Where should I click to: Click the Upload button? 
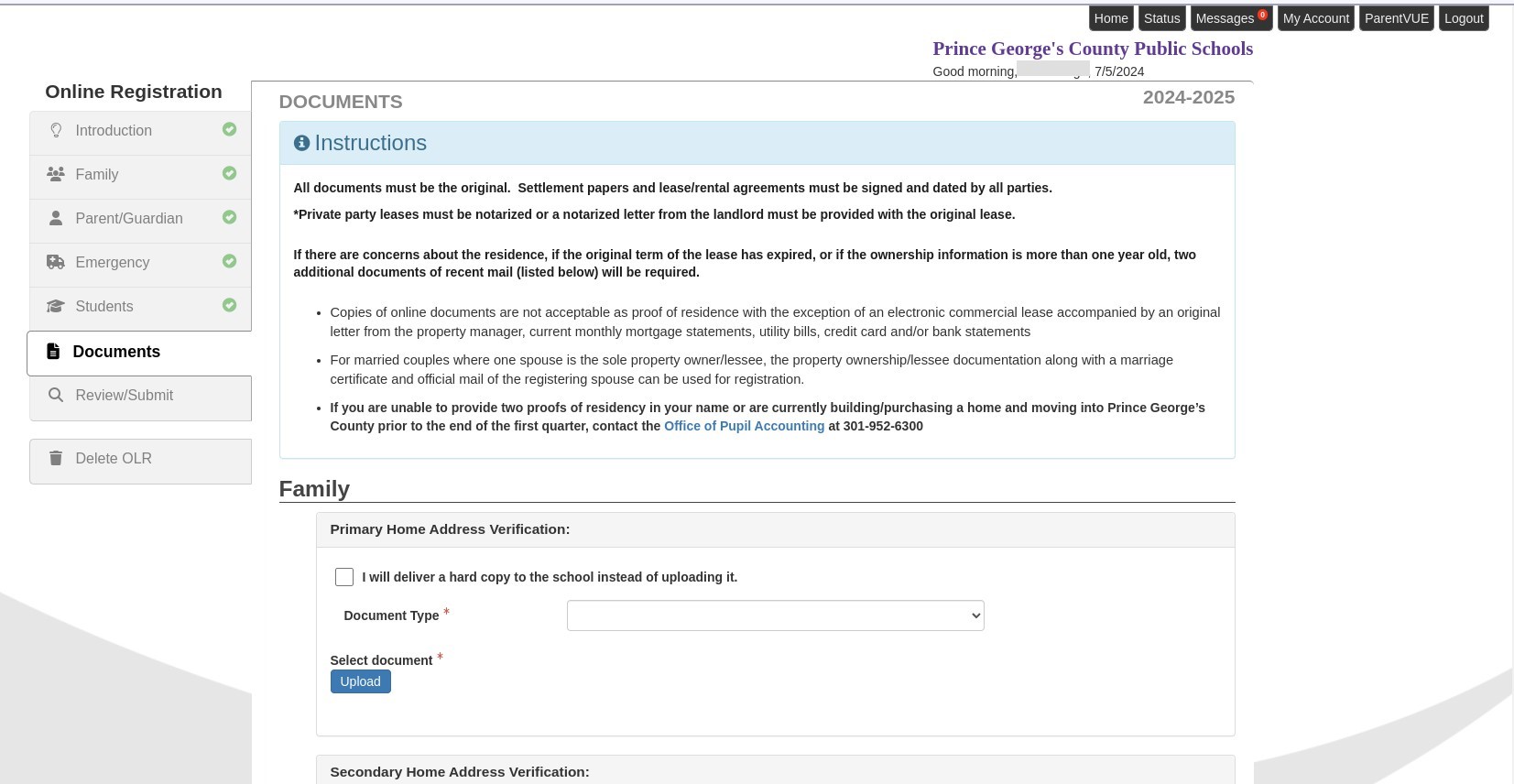(x=360, y=681)
